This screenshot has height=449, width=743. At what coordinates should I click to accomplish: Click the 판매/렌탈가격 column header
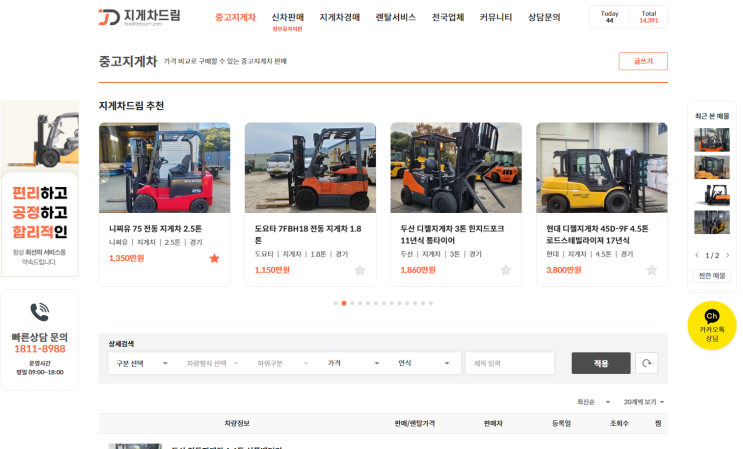pyautogui.click(x=415, y=423)
